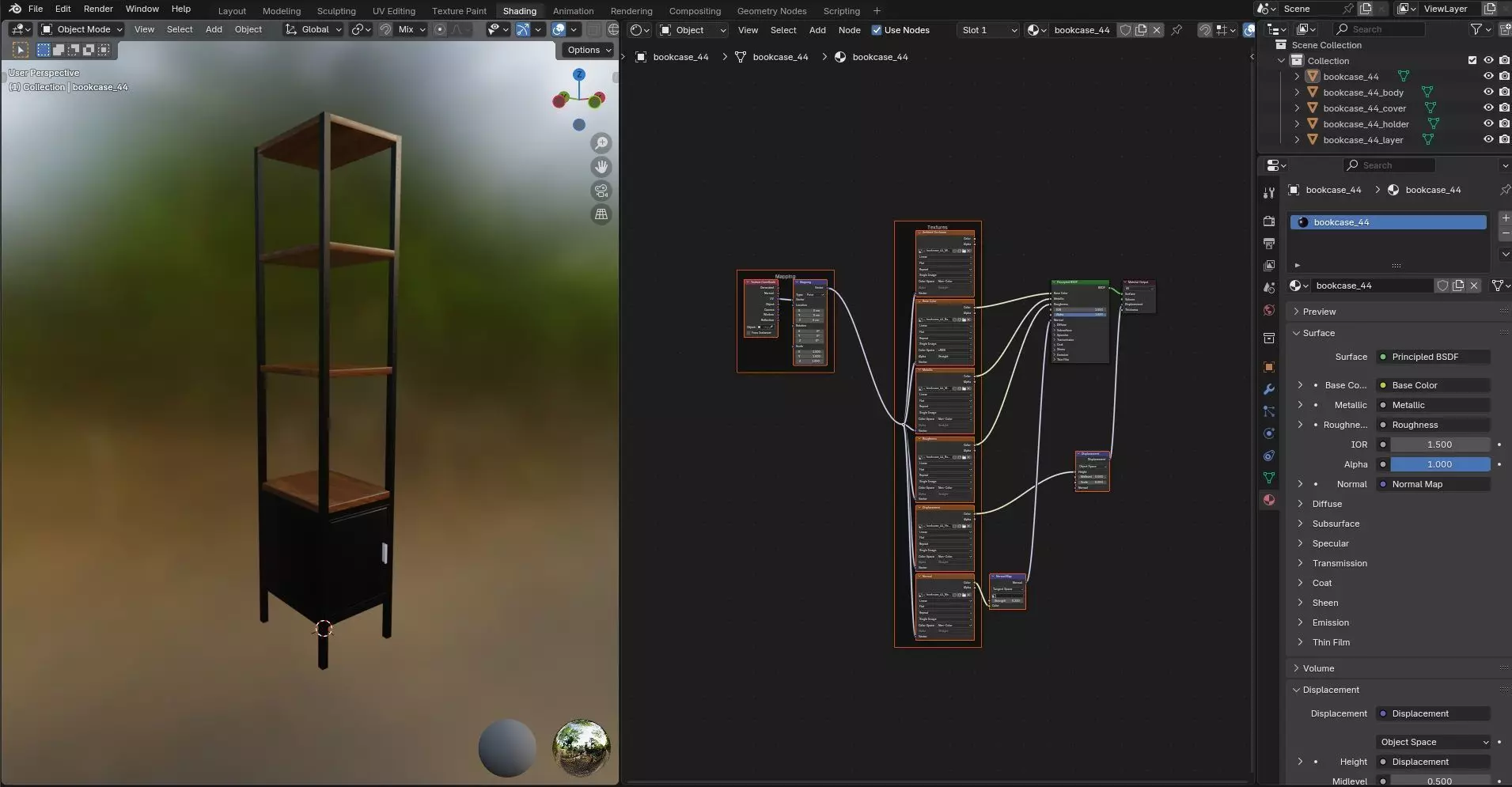
Task: Click the Roughness linked input button
Action: [x=1433, y=425]
